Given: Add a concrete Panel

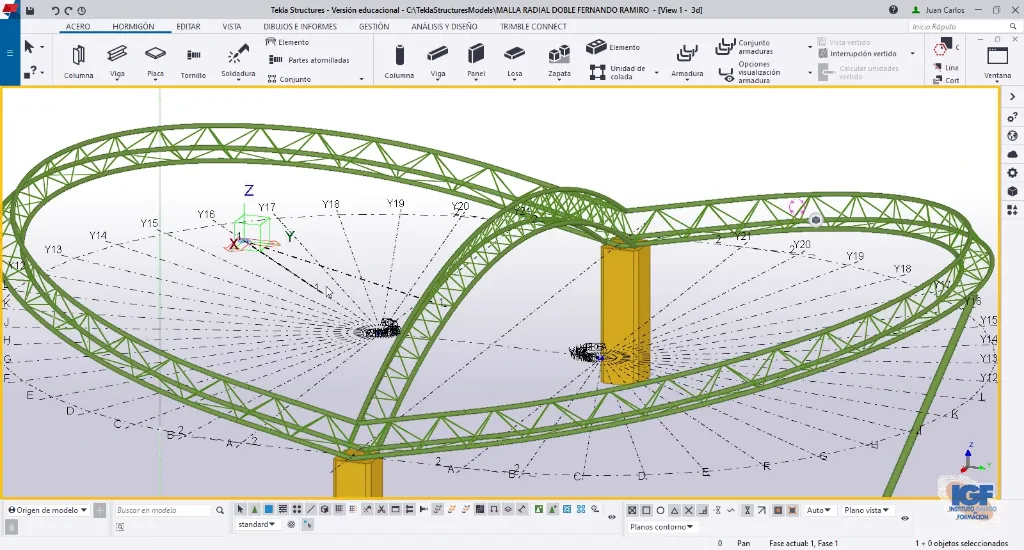Looking at the screenshot, I should pos(476,61).
